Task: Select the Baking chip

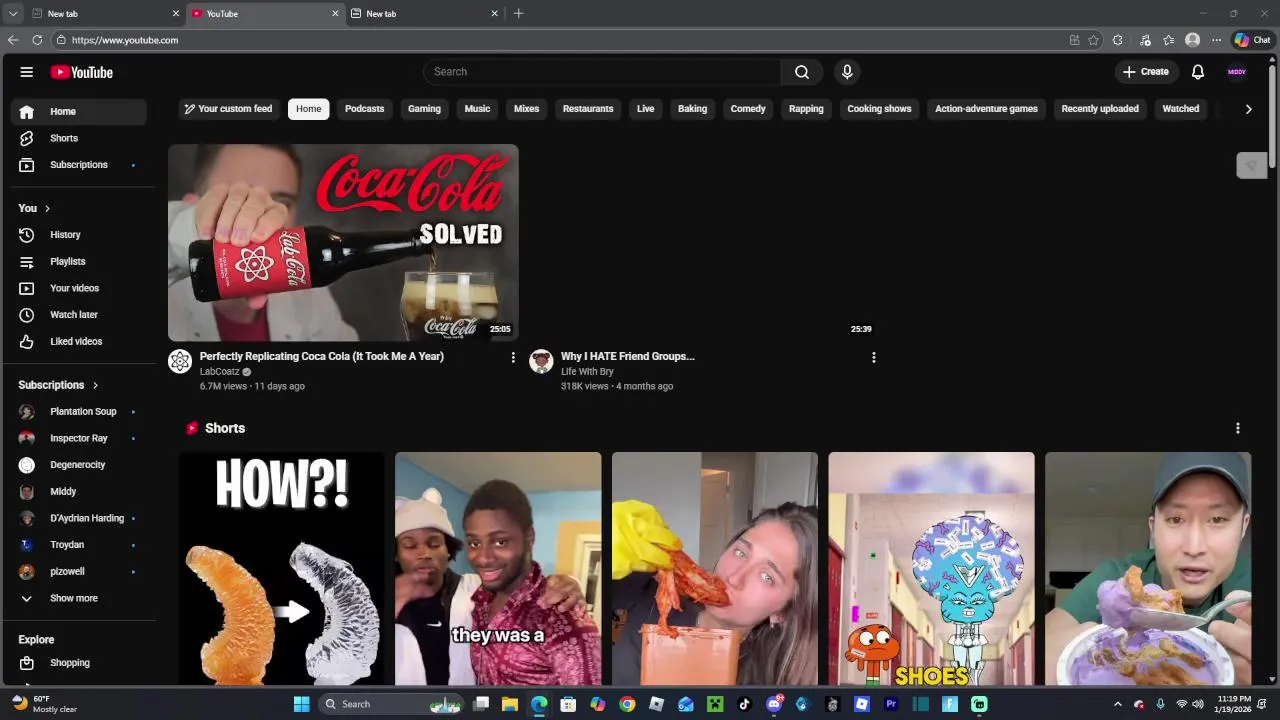Action: click(x=692, y=109)
